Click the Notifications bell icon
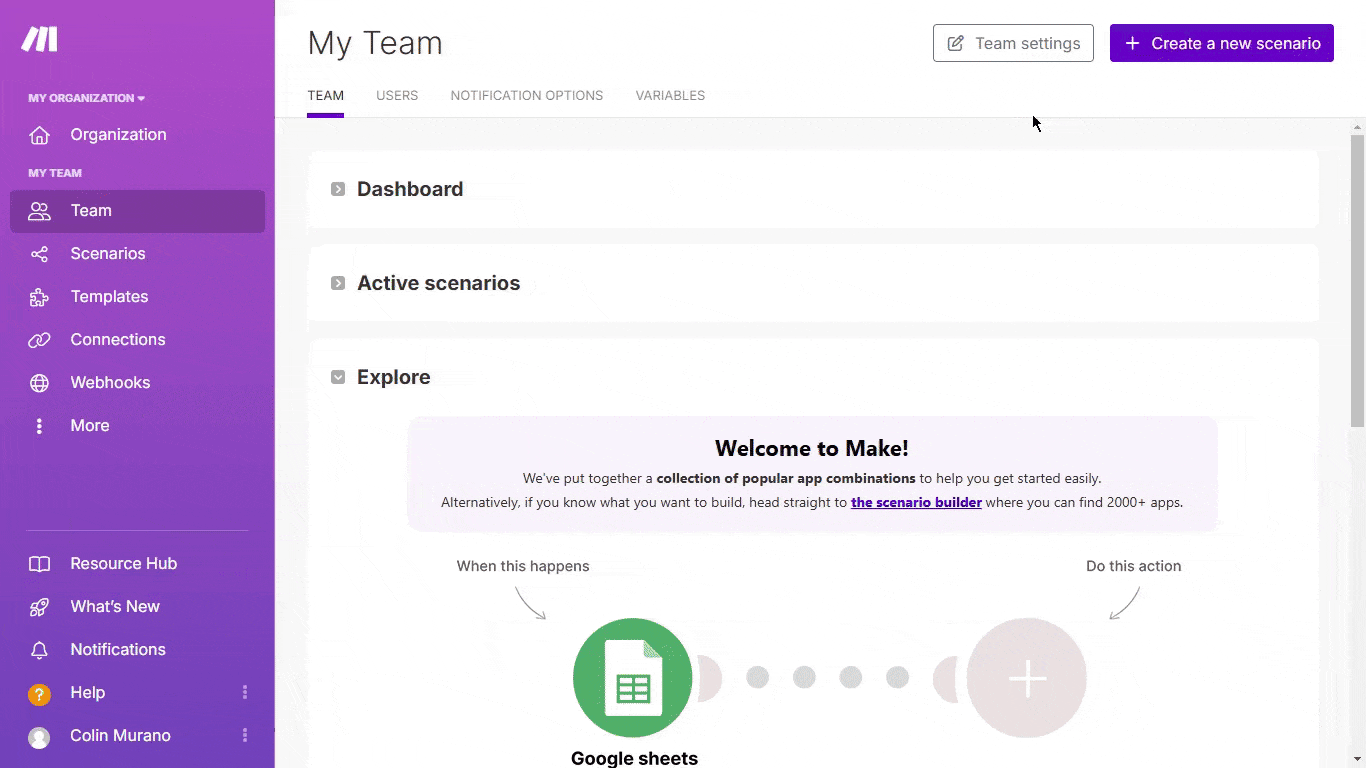Viewport: 1366px width, 768px height. click(x=39, y=650)
